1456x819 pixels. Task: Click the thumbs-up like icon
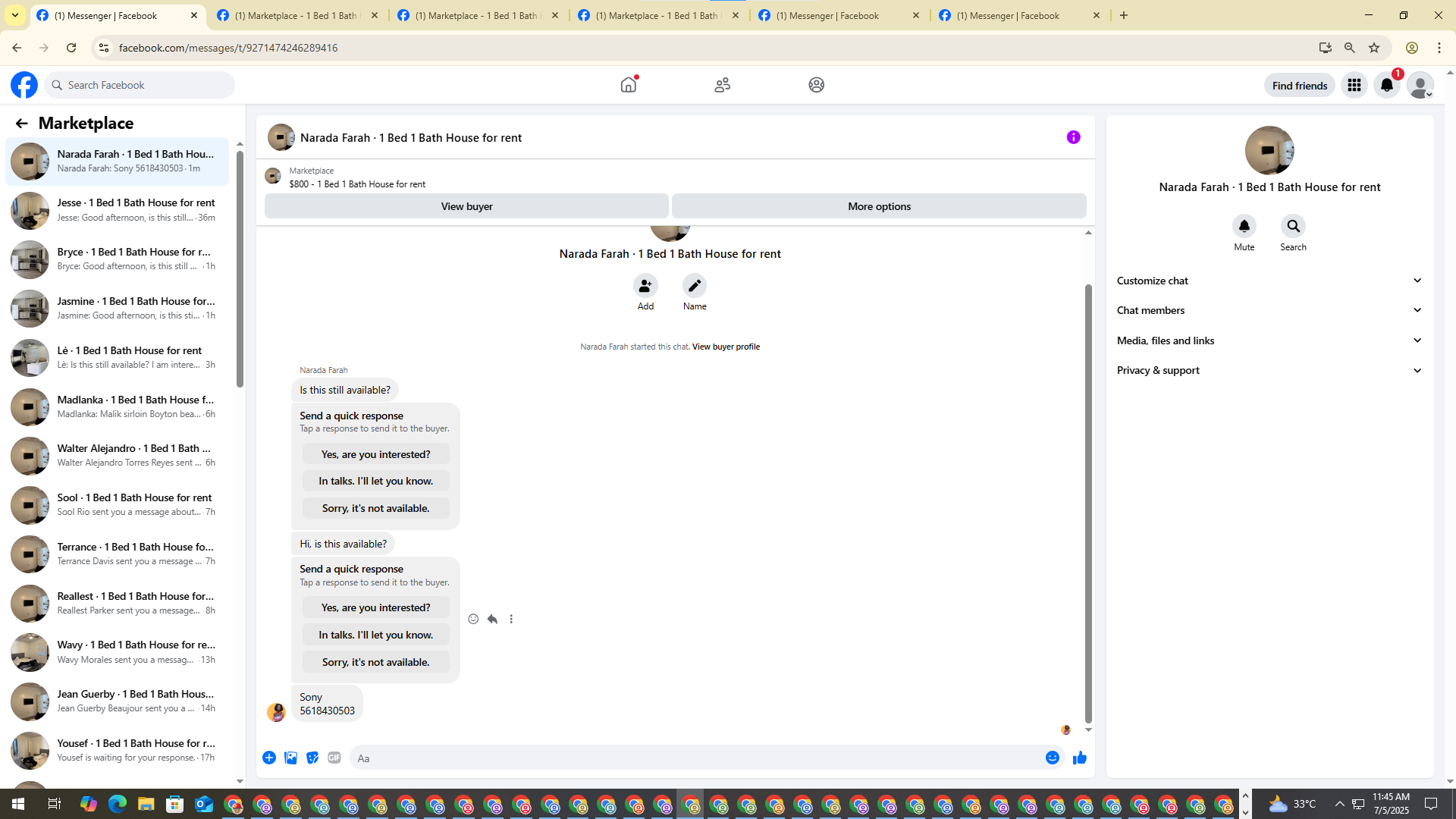point(1079,758)
